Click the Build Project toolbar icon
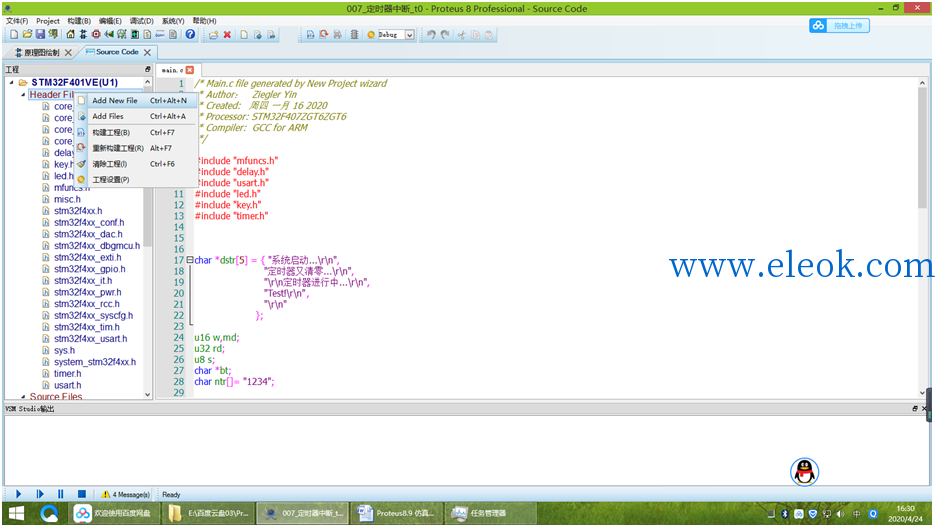935x527 pixels. (x=310, y=35)
